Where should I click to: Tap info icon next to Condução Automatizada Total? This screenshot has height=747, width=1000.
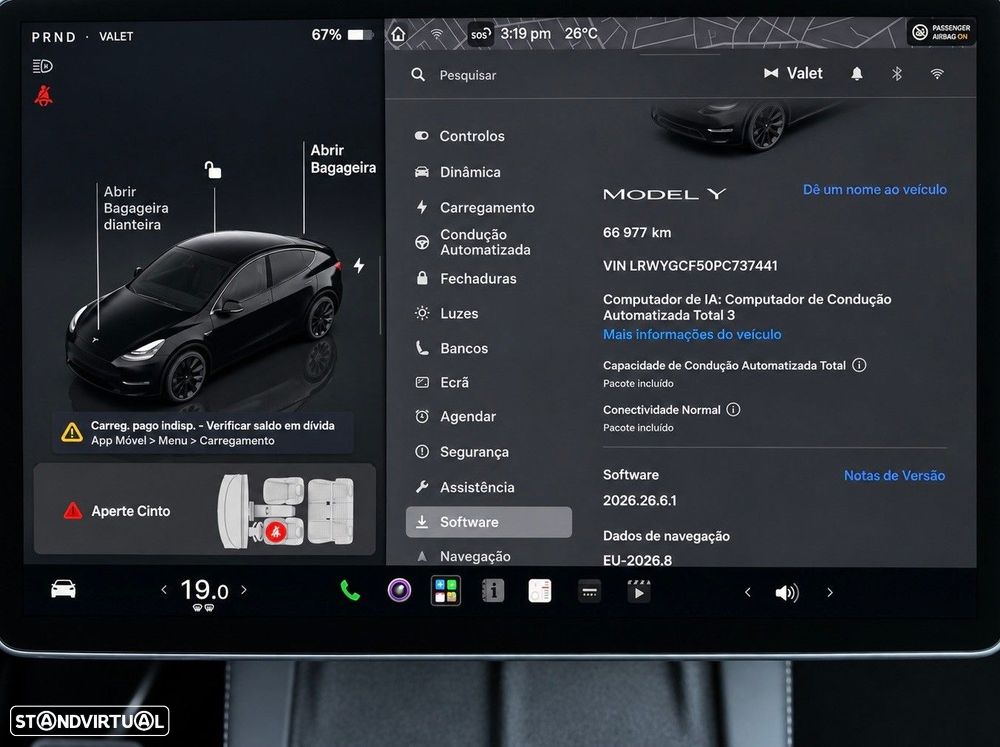859,365
